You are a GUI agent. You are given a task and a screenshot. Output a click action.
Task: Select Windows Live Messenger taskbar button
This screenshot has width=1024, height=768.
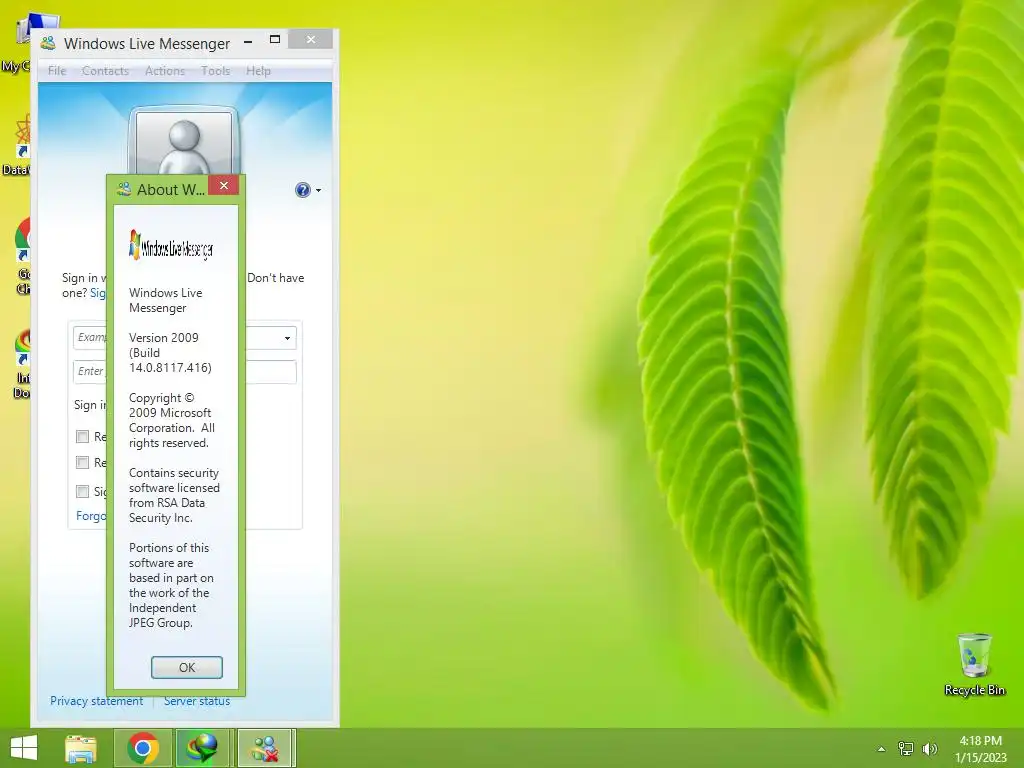tap(265, 748)
